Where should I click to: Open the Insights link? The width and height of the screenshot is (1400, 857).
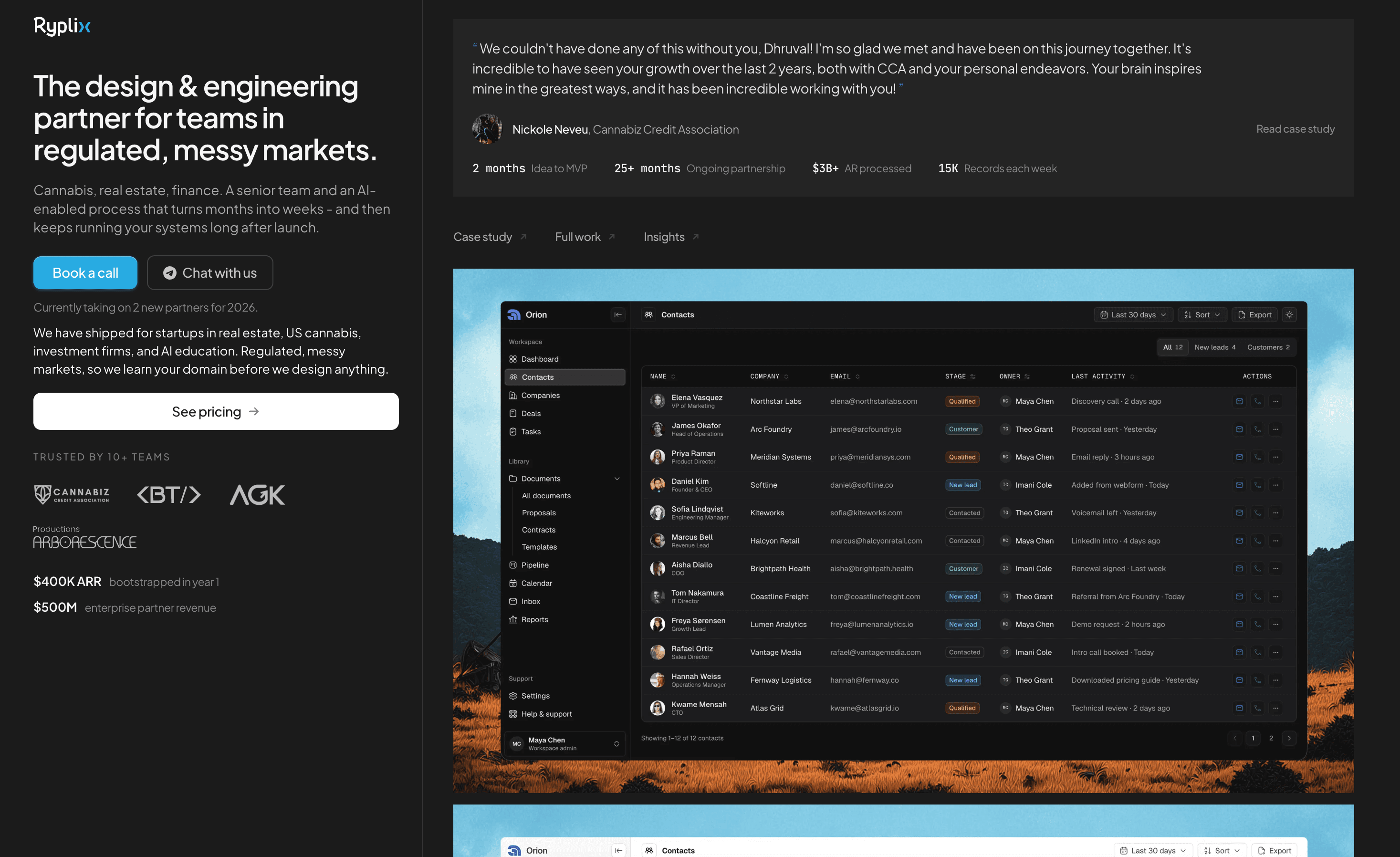point(671,237)
